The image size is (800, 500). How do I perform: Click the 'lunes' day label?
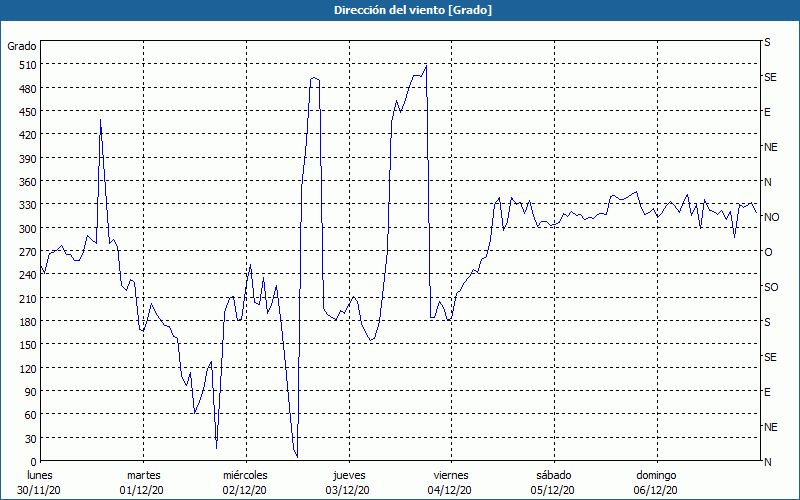click(x=40, y=475)
